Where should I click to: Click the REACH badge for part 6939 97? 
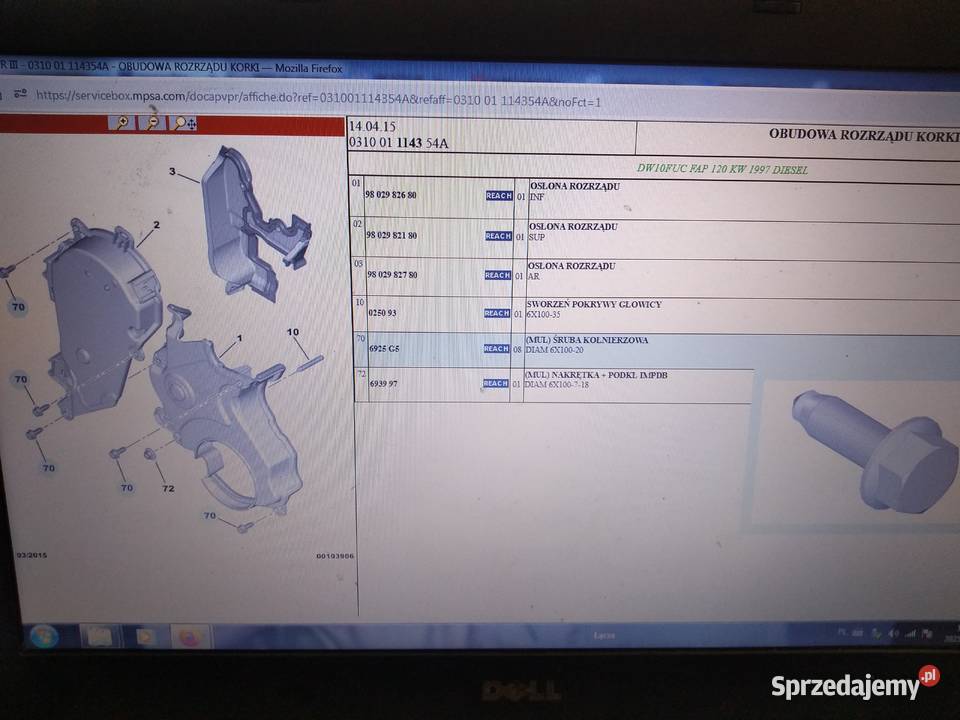point(495,383)
